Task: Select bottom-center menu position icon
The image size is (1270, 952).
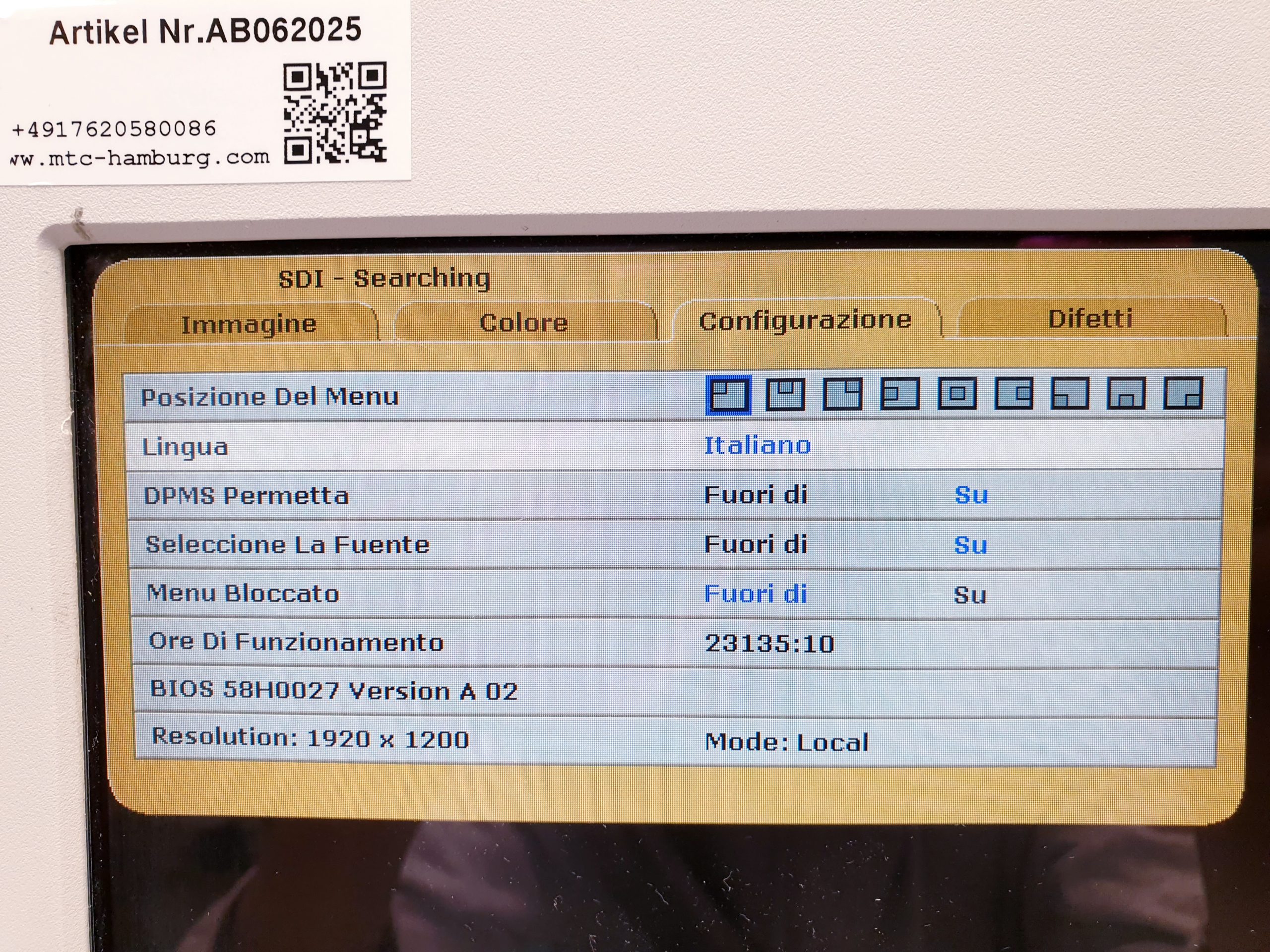Action: pos(1126,393)
